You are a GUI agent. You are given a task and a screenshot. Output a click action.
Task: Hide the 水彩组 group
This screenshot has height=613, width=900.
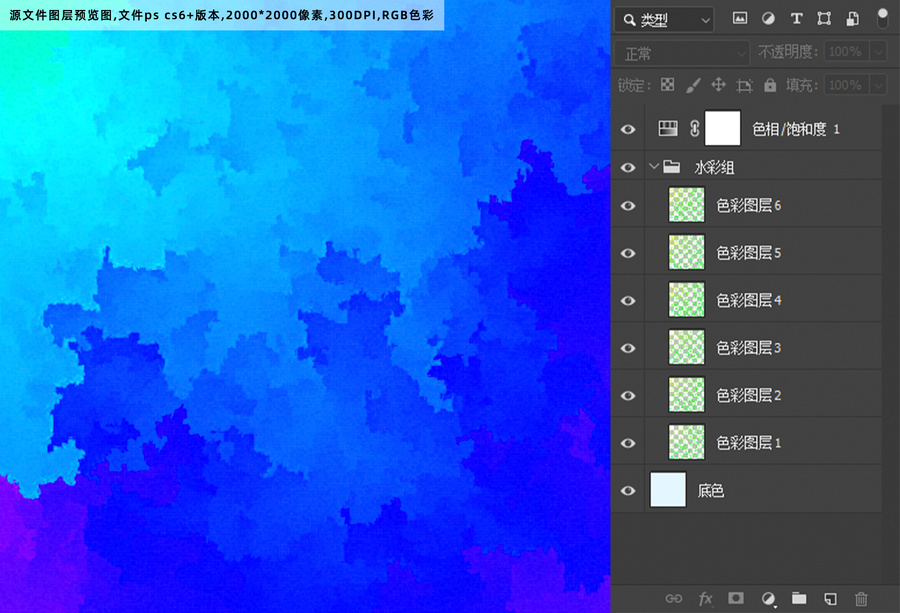coord(628,167)
